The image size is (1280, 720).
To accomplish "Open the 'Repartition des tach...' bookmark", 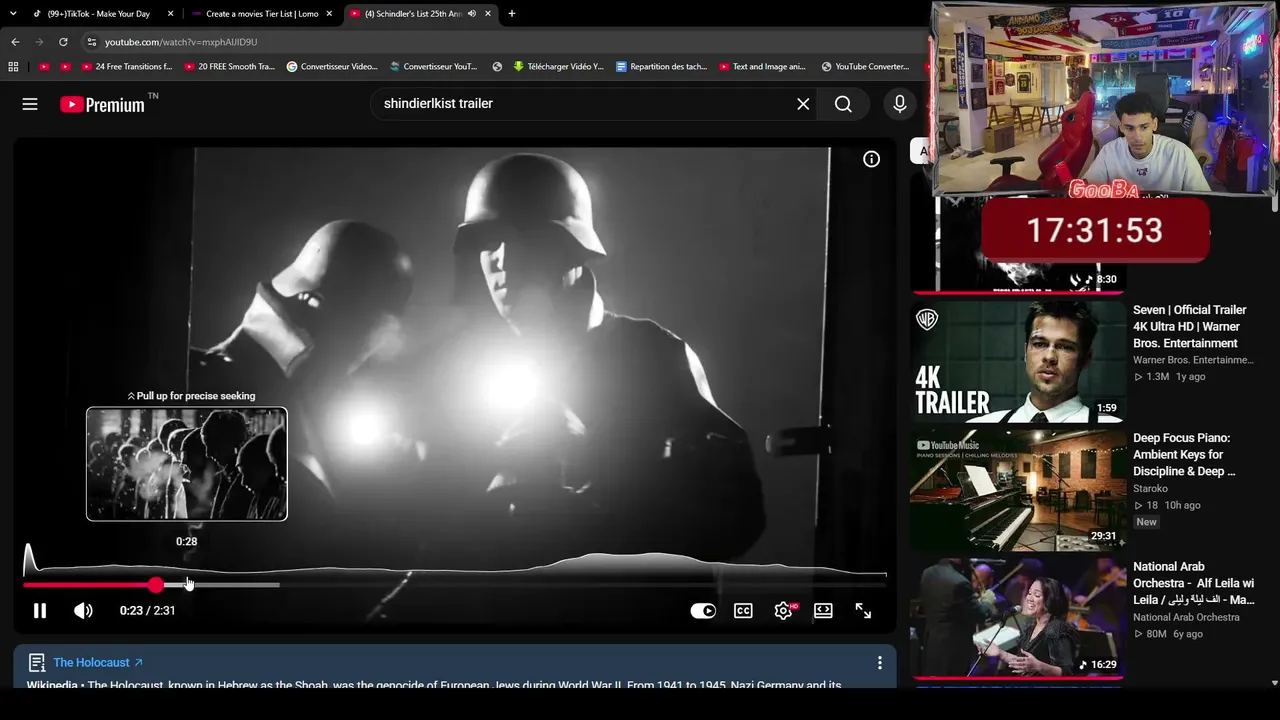I will pyautogui.click(x=661, y=67).
